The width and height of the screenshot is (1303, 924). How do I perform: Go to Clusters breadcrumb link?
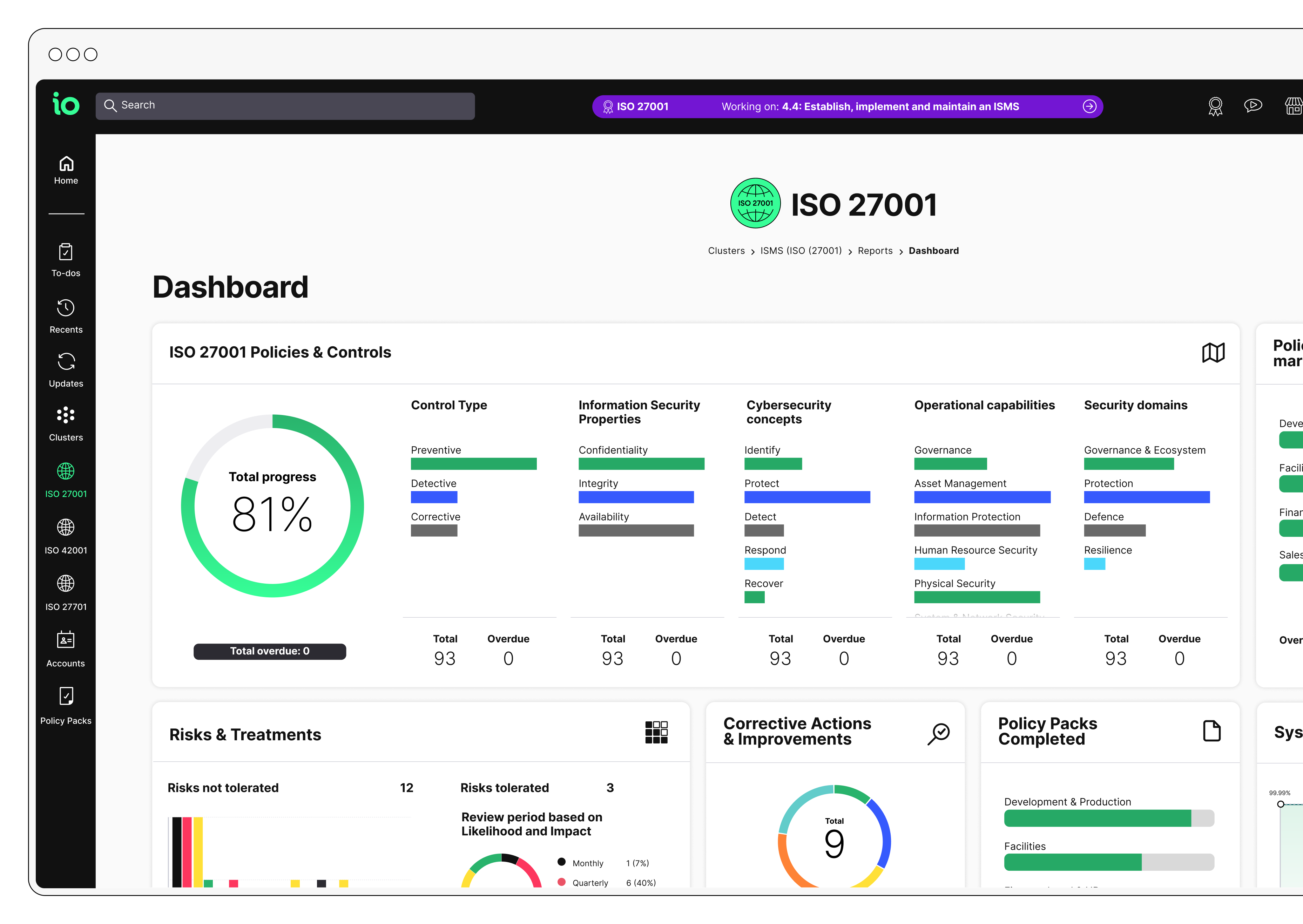point(726,251)
